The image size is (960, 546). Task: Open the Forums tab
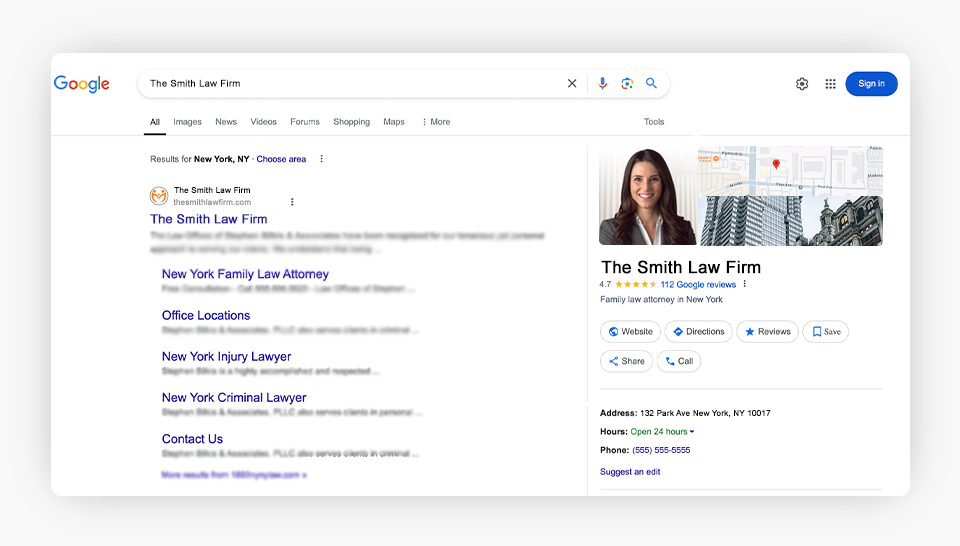pos(305,122)
